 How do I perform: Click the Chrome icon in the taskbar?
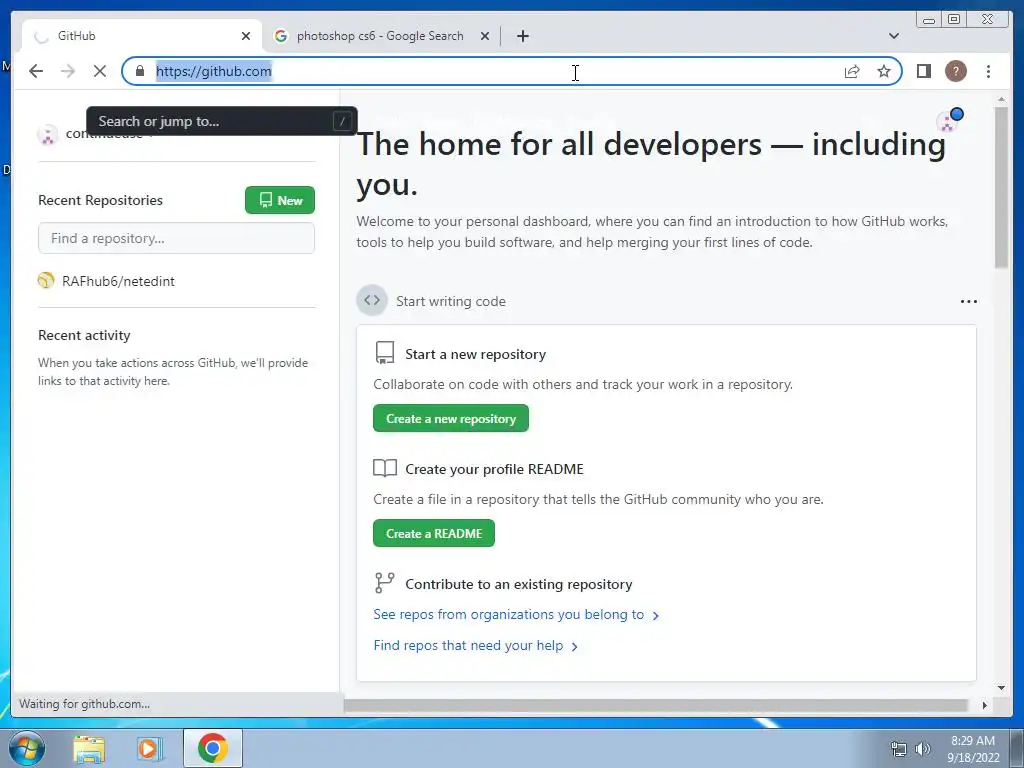pyautogui.click(x=213, y=748)
